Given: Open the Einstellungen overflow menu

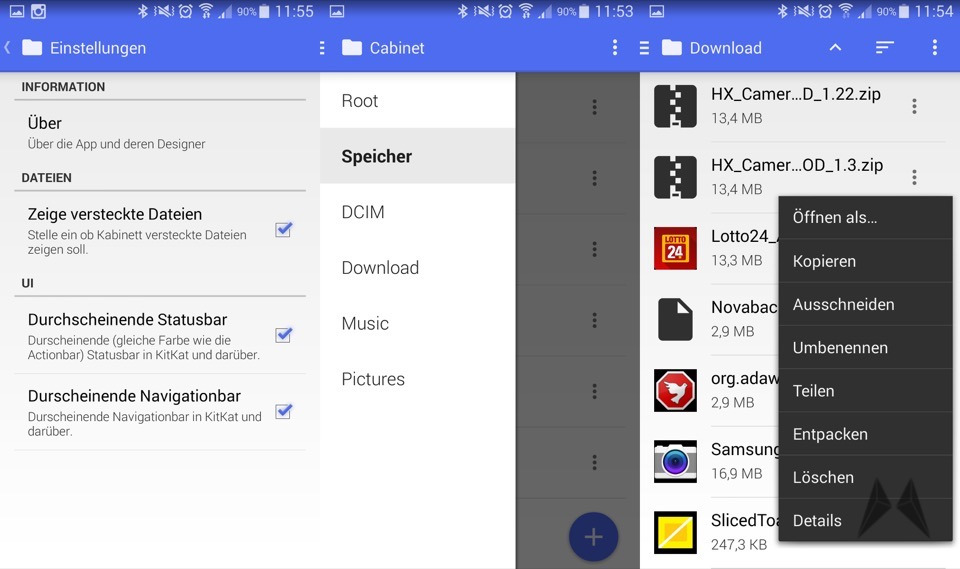Looking at the screenshot, I should click(x=321, y=48).
